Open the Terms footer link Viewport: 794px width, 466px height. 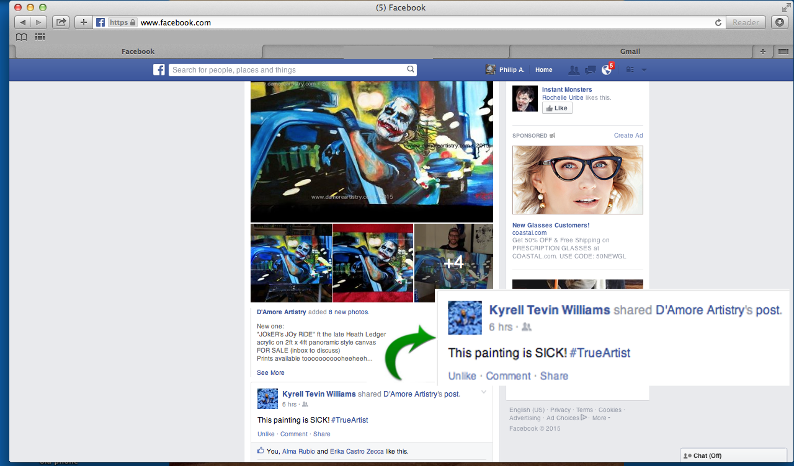coord(584,410)
